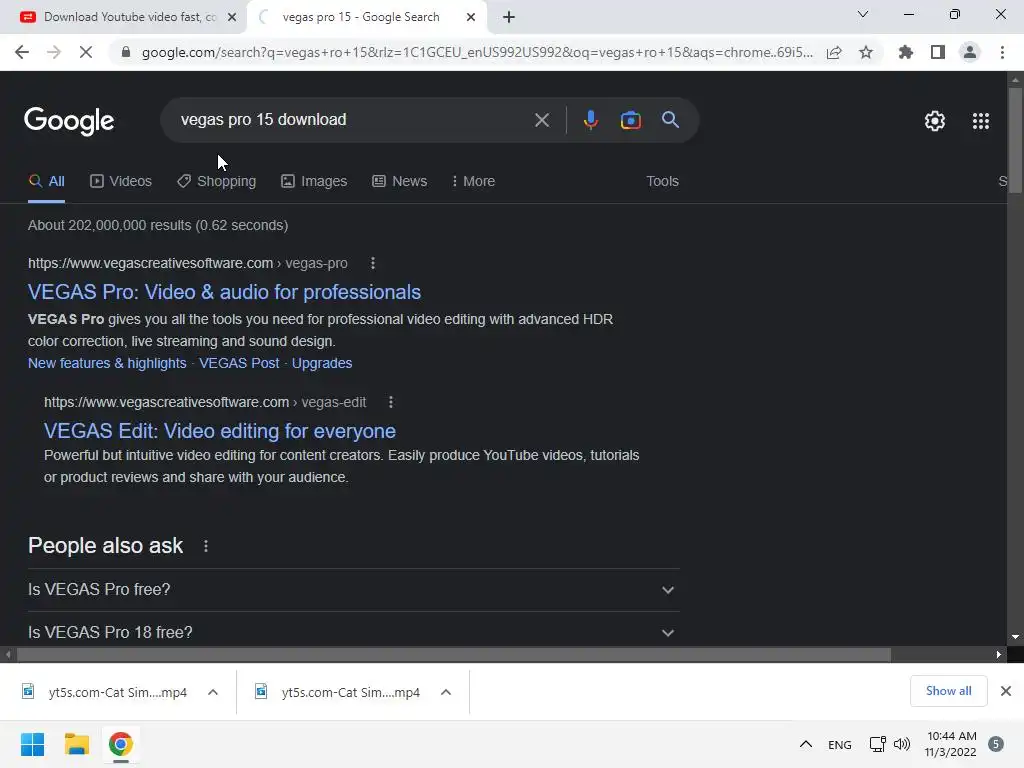Open the clock showing 10:44 AM
1024x768 pixels.
pos(951,744)
